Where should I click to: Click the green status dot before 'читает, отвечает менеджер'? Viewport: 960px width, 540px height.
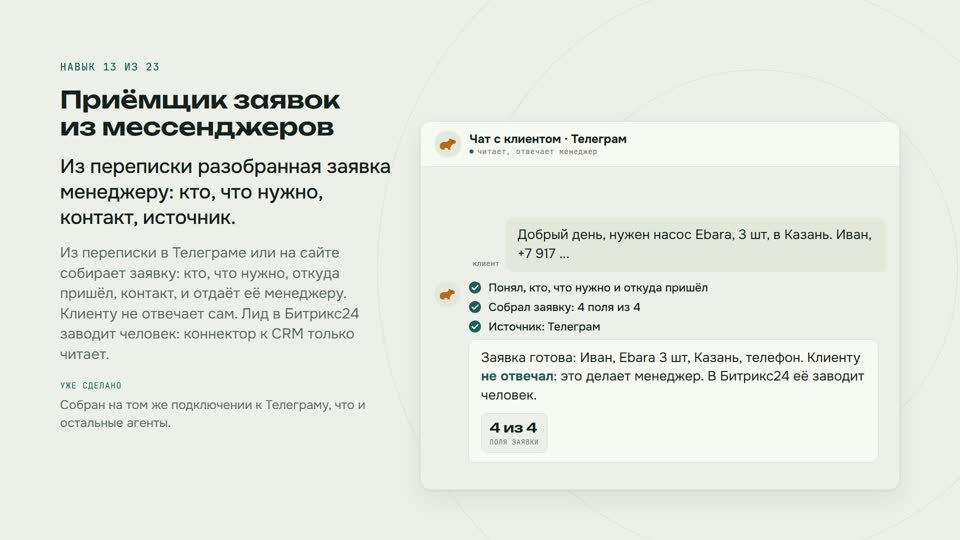coord(471,151)
